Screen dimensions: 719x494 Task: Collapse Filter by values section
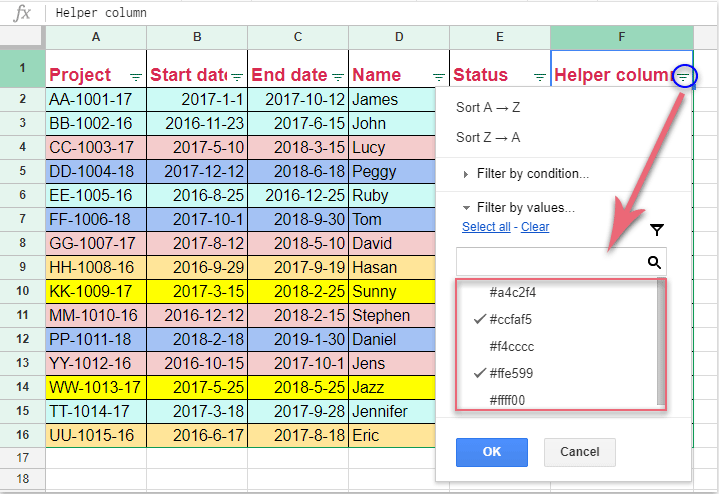tap(518, 208)
